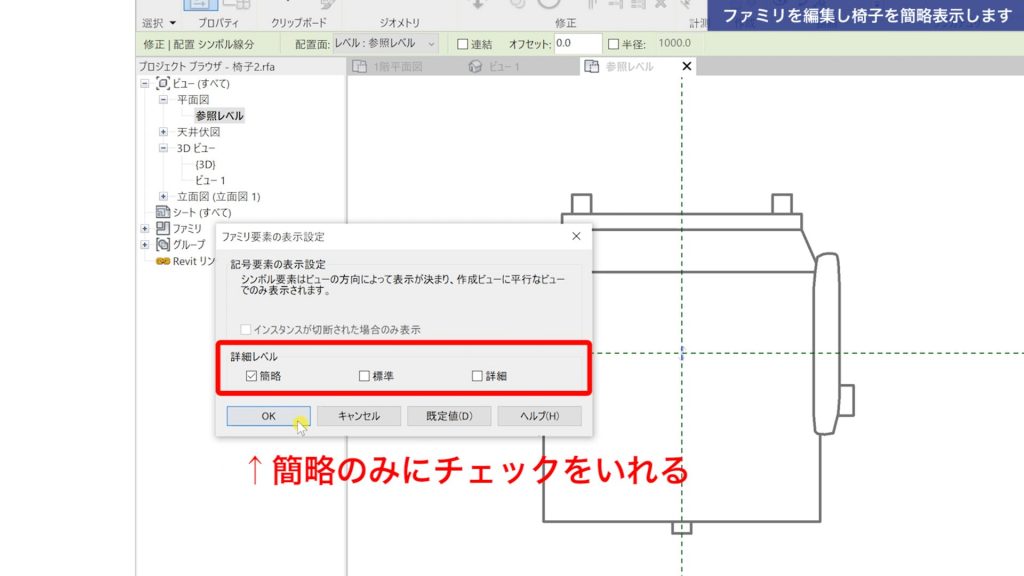The image size is (1024, 576).
Task: Enable the 連結 checkbox in options bar
Action: point(462,43)
